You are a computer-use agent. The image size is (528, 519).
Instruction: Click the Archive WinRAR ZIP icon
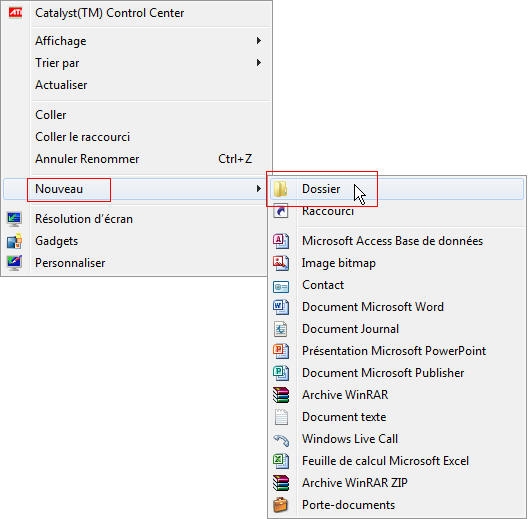coord(281,483)
